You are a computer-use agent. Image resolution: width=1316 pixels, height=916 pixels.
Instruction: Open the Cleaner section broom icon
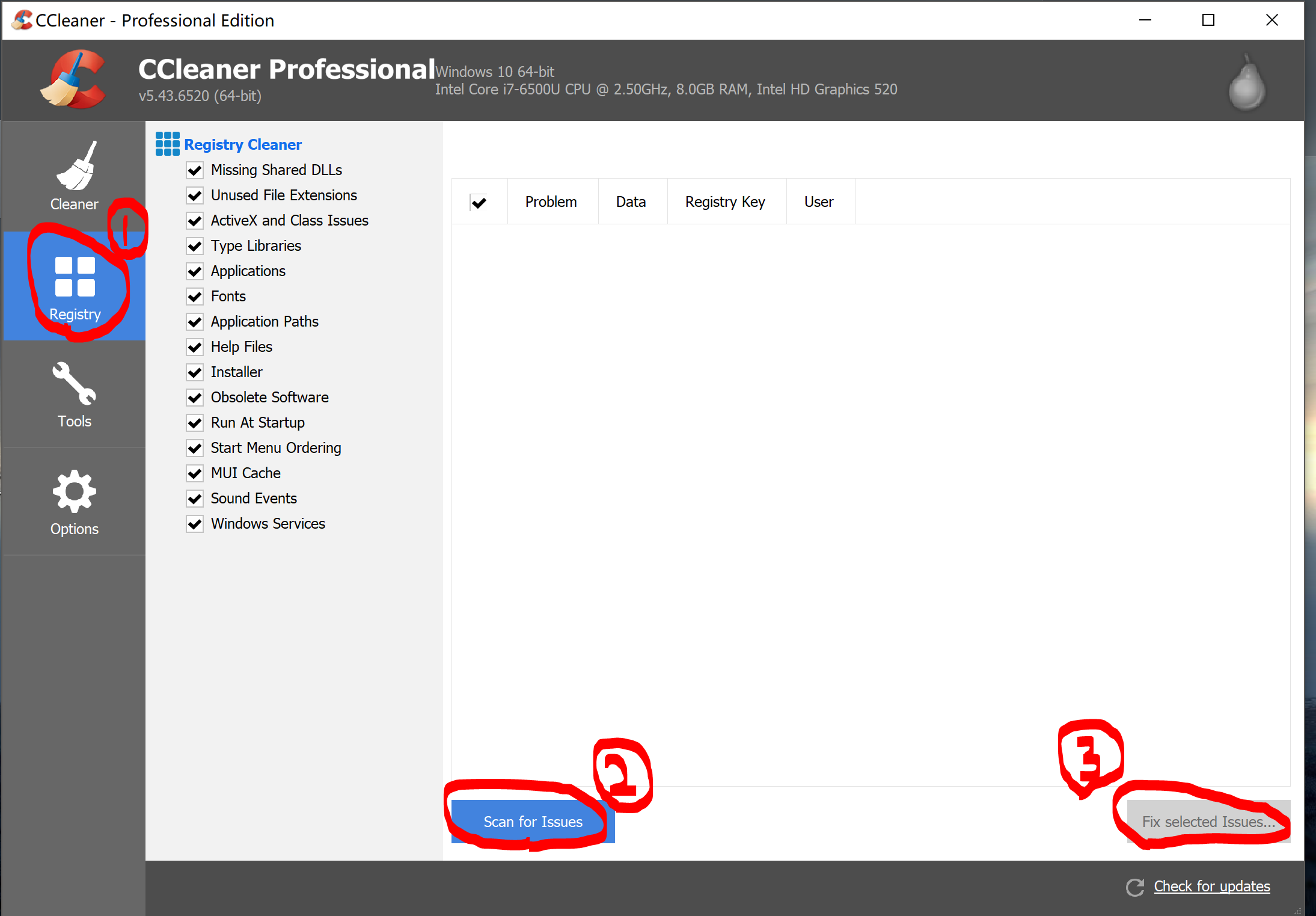76,166
